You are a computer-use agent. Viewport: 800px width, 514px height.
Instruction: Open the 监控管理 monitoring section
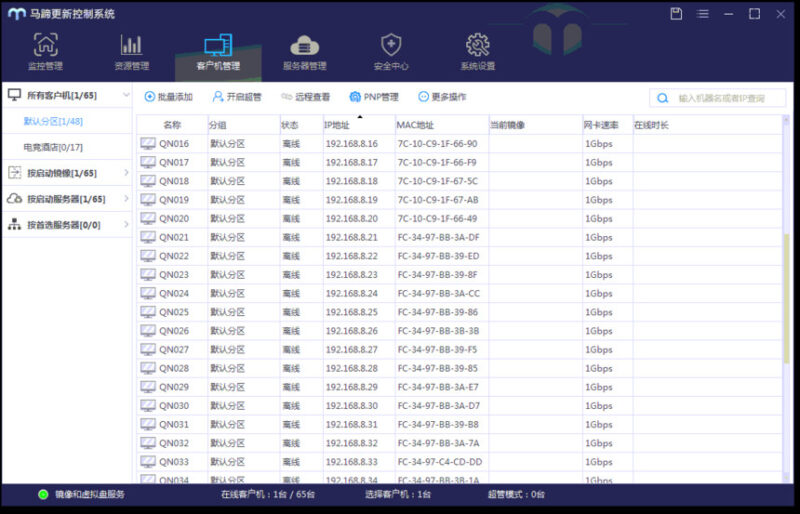tap(45, 52)
